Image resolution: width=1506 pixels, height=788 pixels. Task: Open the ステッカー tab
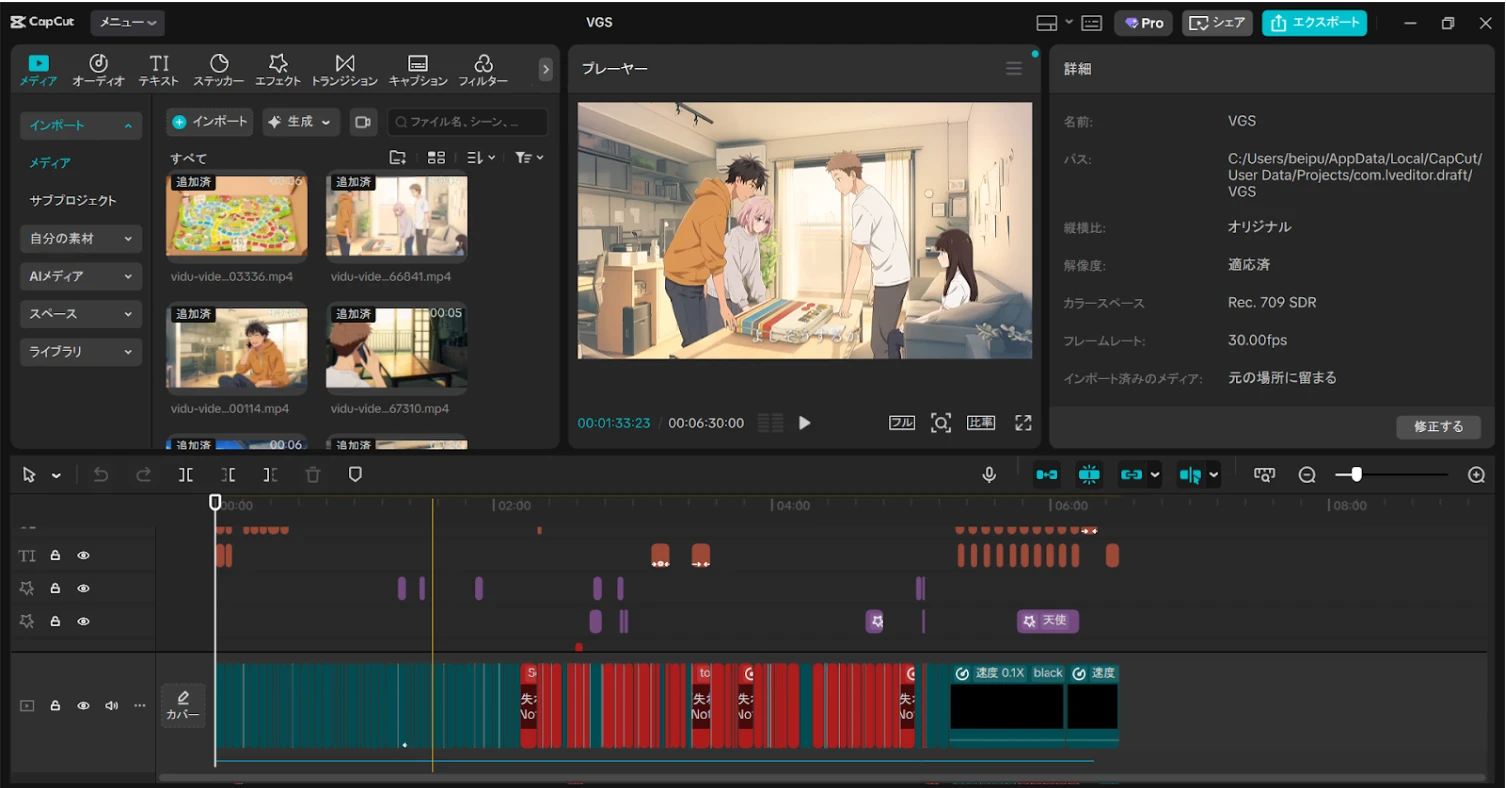pyautogui.click(x=219, y=70)
